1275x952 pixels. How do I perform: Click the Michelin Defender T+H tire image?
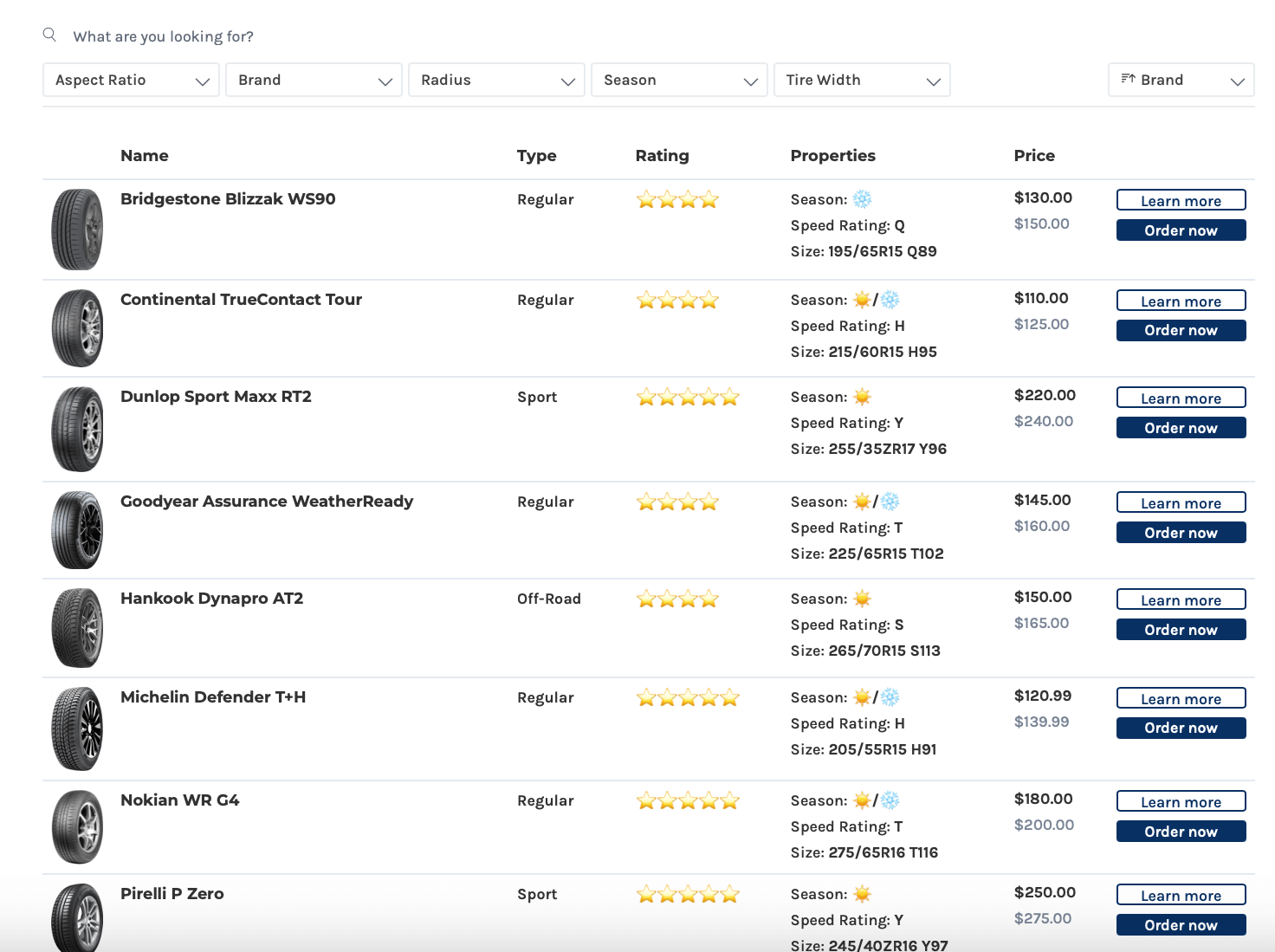[x=77, y=729]
